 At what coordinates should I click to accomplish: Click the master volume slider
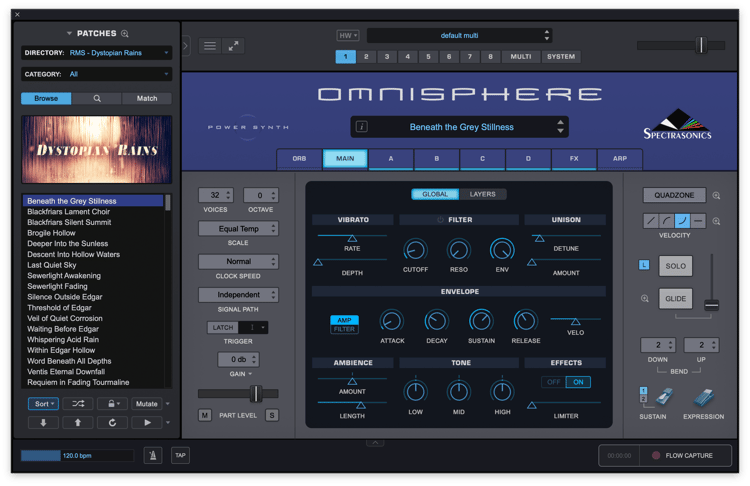click(701, 45)
